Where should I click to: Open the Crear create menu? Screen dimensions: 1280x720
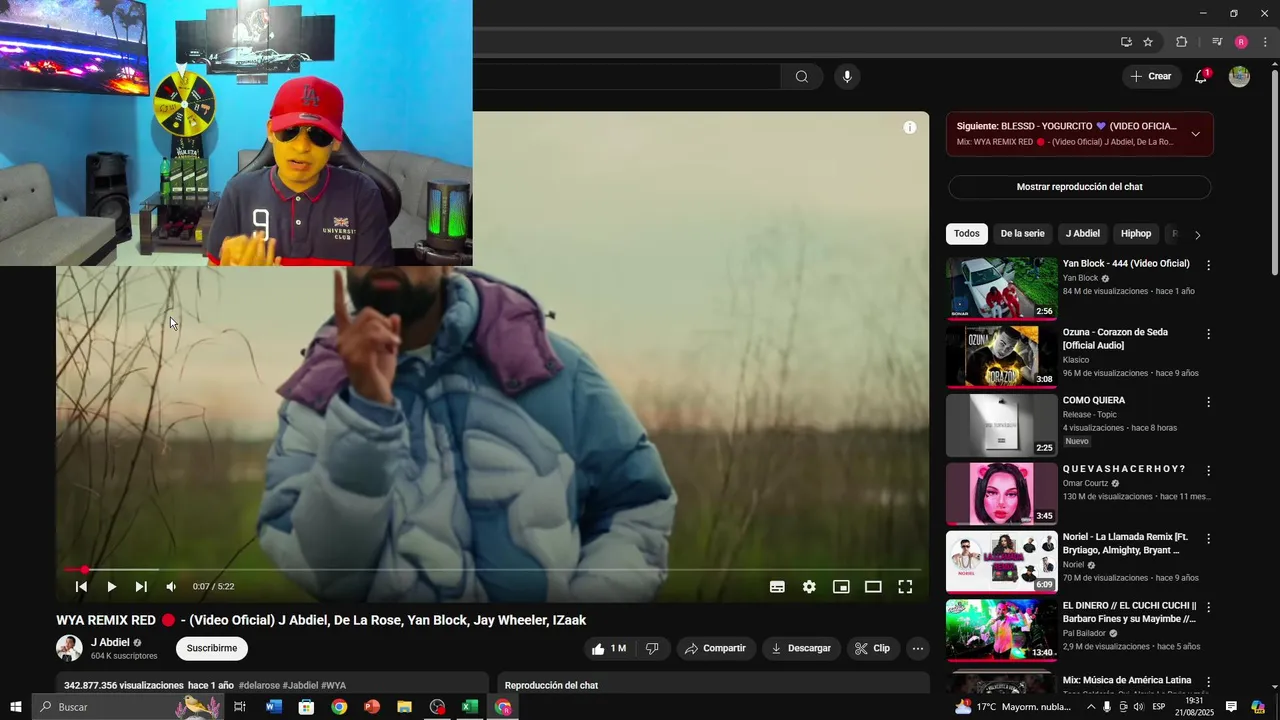[x=1151, y=76]
